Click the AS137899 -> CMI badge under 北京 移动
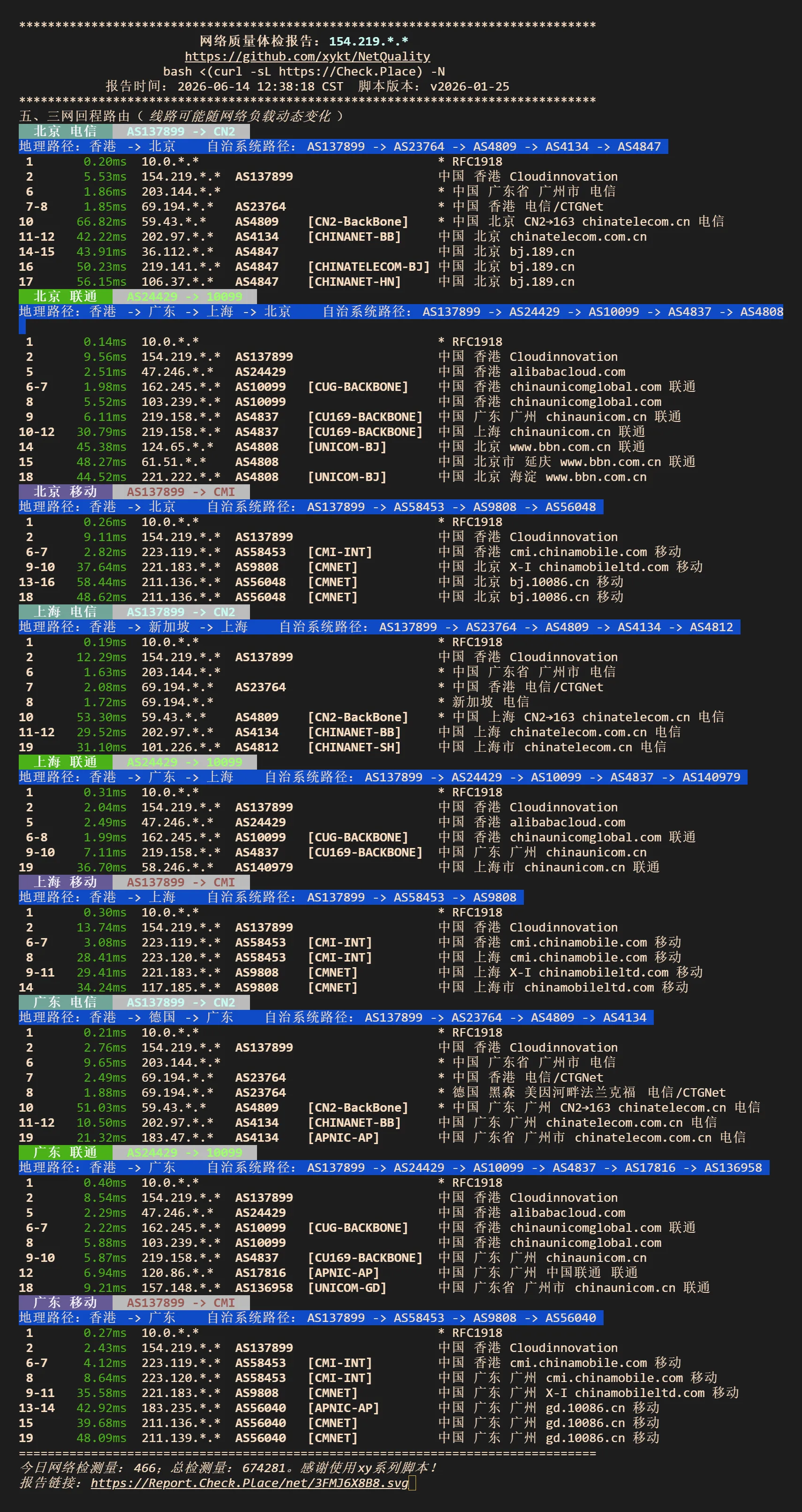Viewport: 802px width, 1512px height. [182, 492]
